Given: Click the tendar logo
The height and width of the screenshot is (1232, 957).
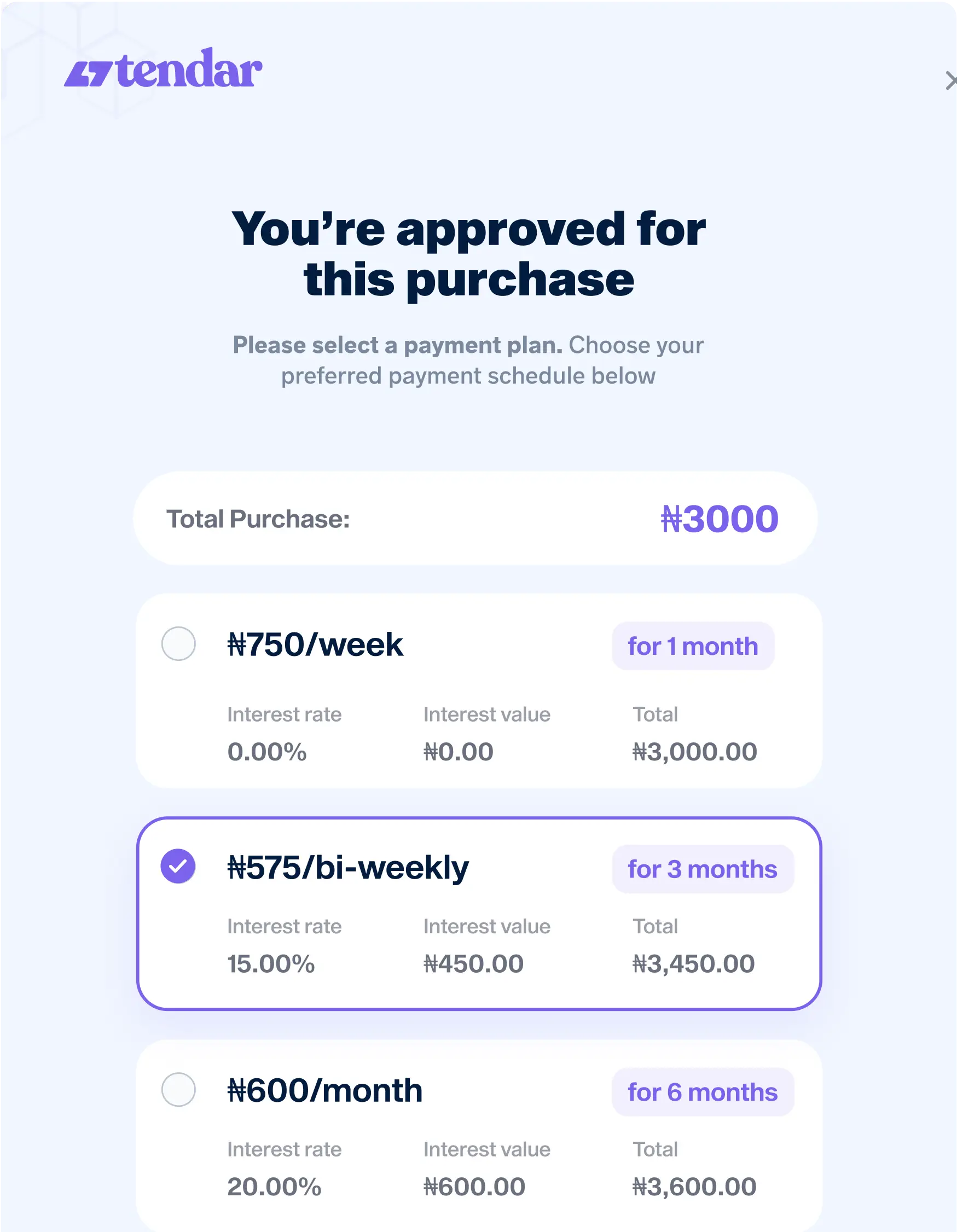Looking at the screenshot, I should pyautogui.click(x=163, y=68).
